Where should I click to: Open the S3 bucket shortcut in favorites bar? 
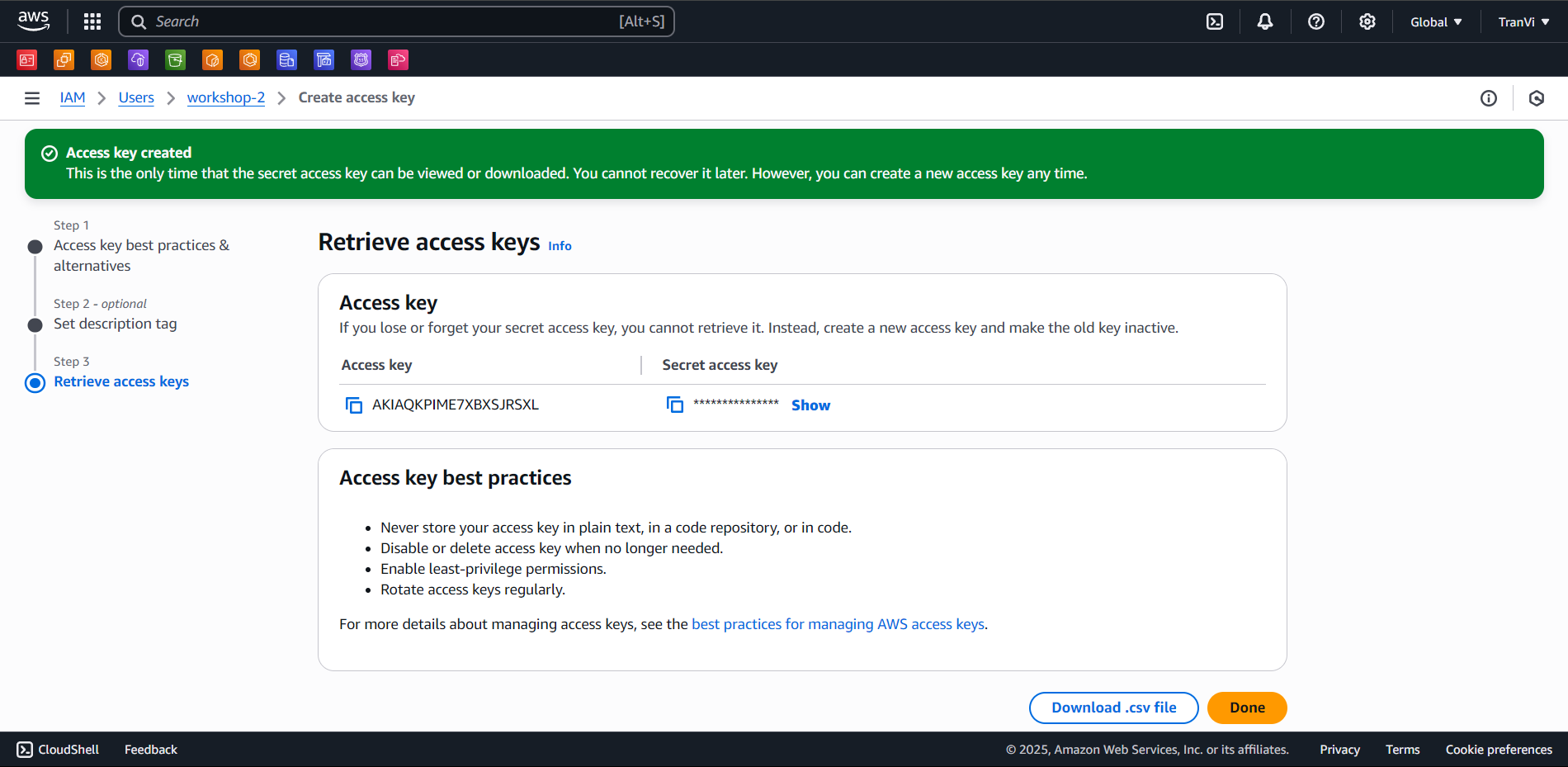pyautogui.click(x=175, y=59)
